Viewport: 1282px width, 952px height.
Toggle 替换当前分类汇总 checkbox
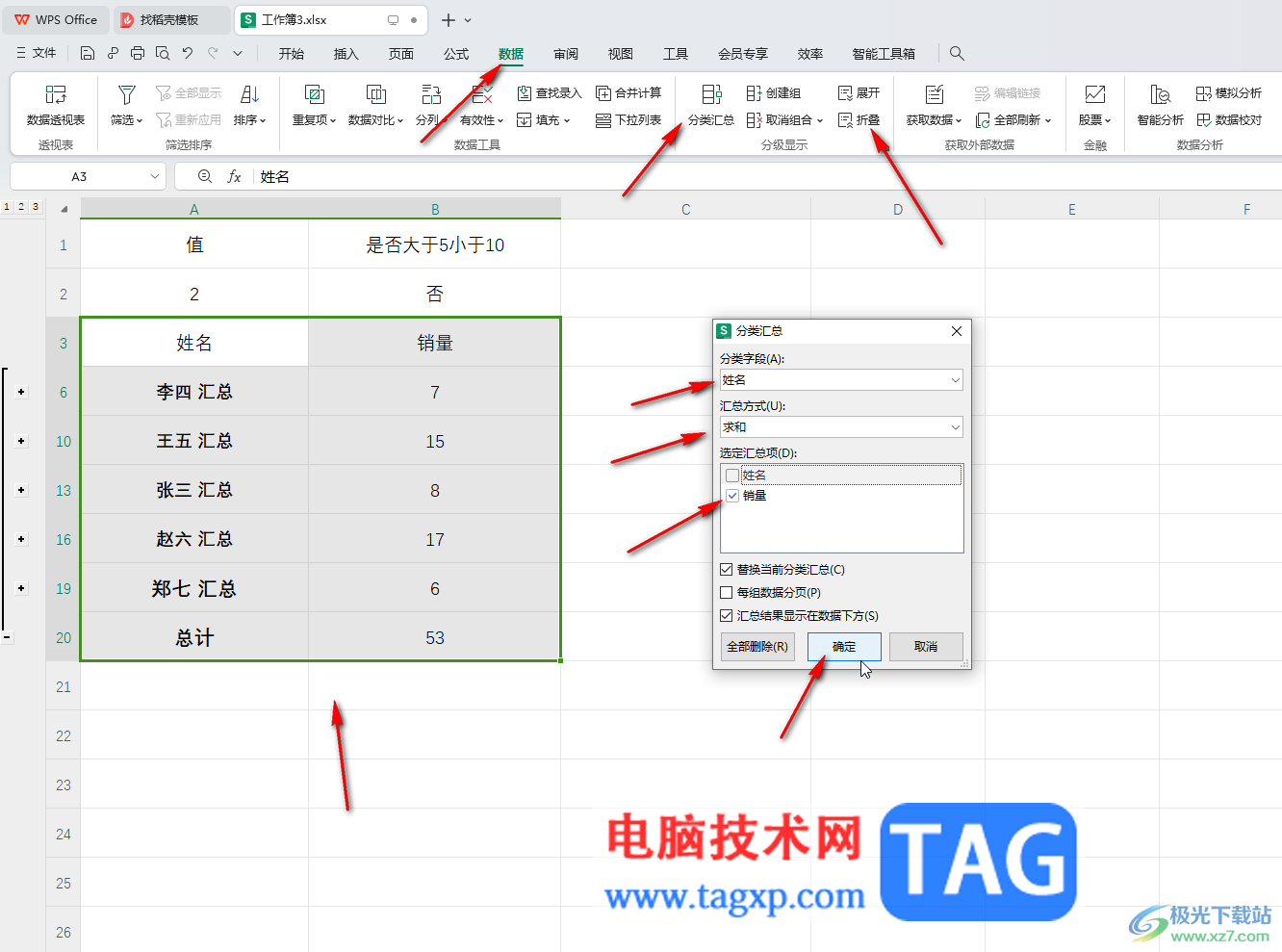pos(727,570)
